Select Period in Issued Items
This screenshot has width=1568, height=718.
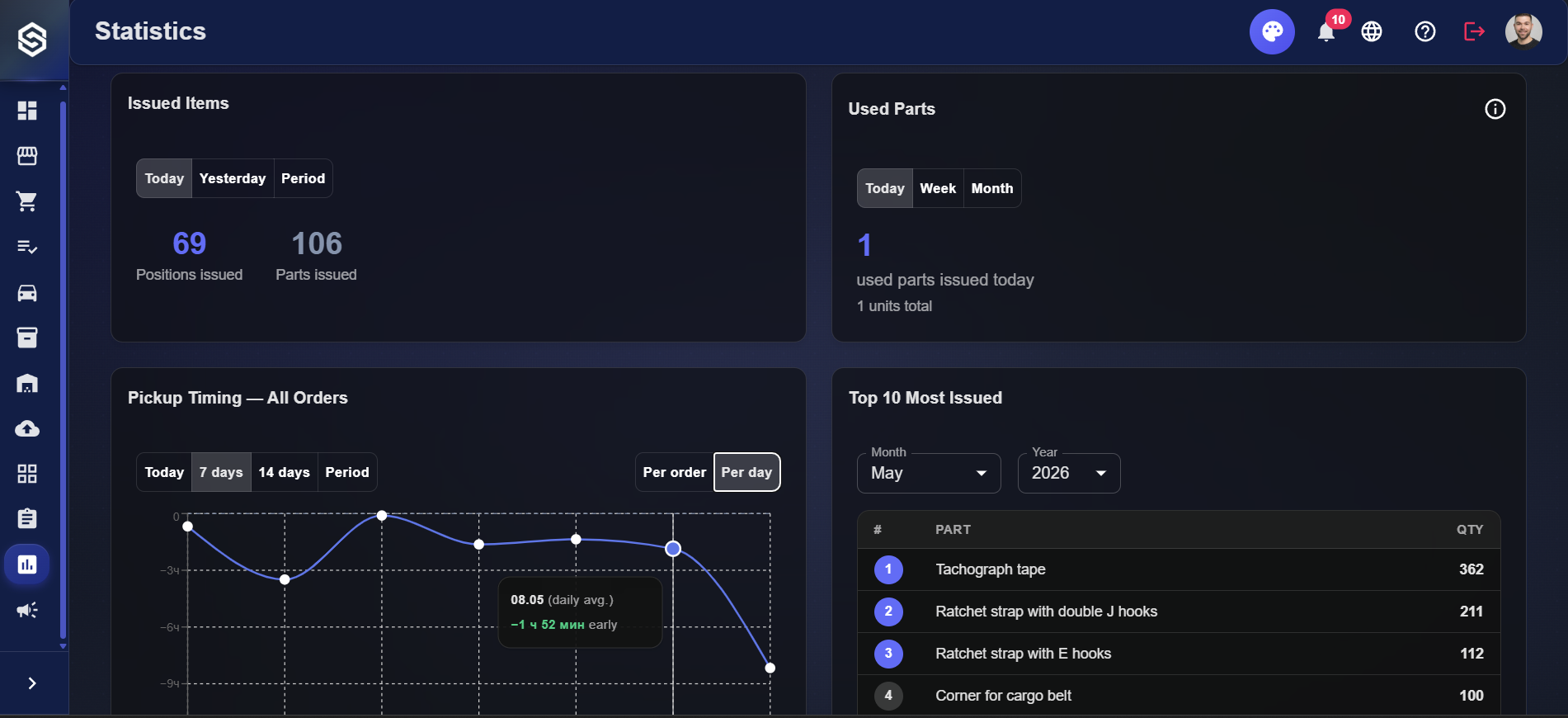[x=304, y=178]
